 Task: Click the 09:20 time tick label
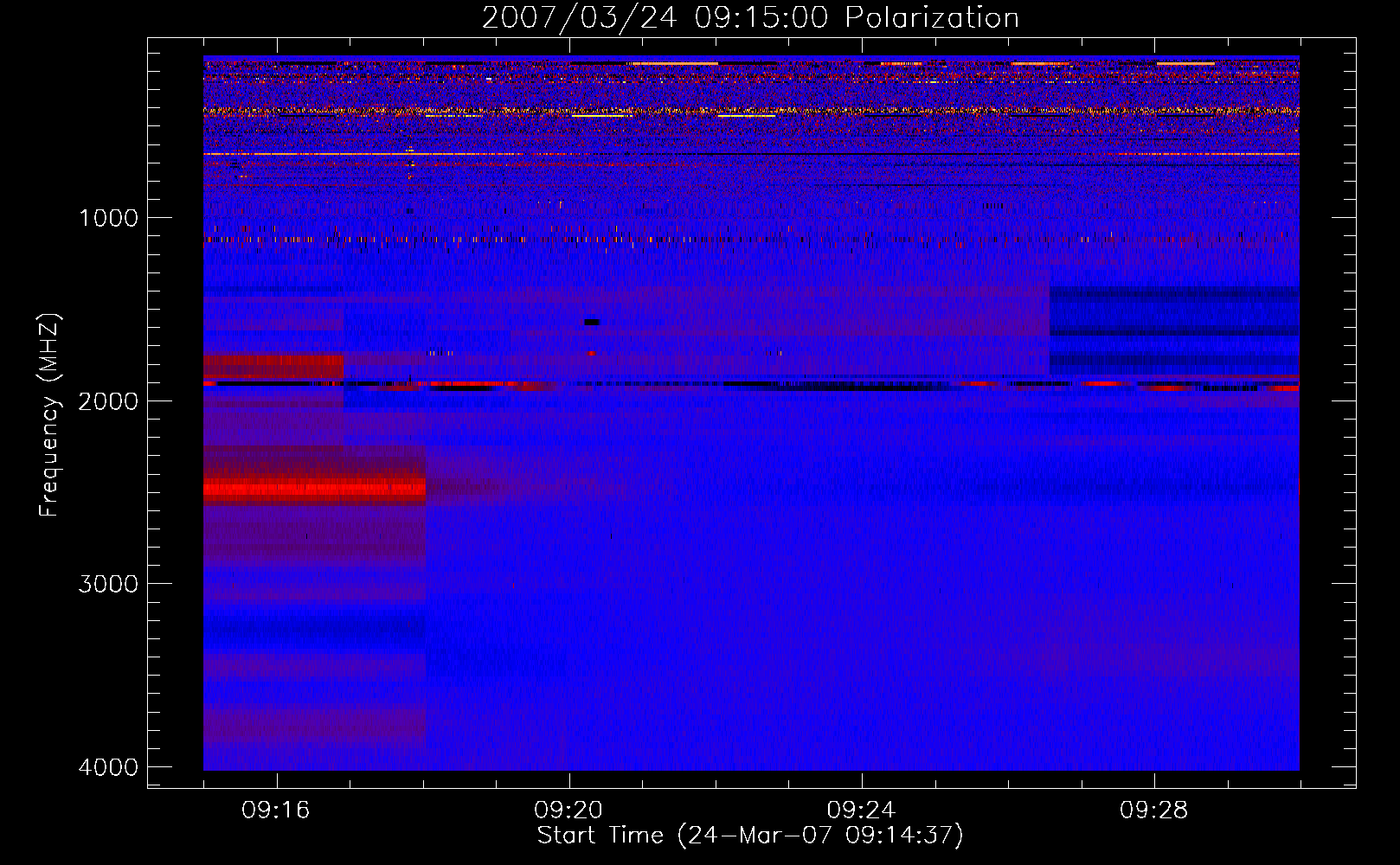568,811
